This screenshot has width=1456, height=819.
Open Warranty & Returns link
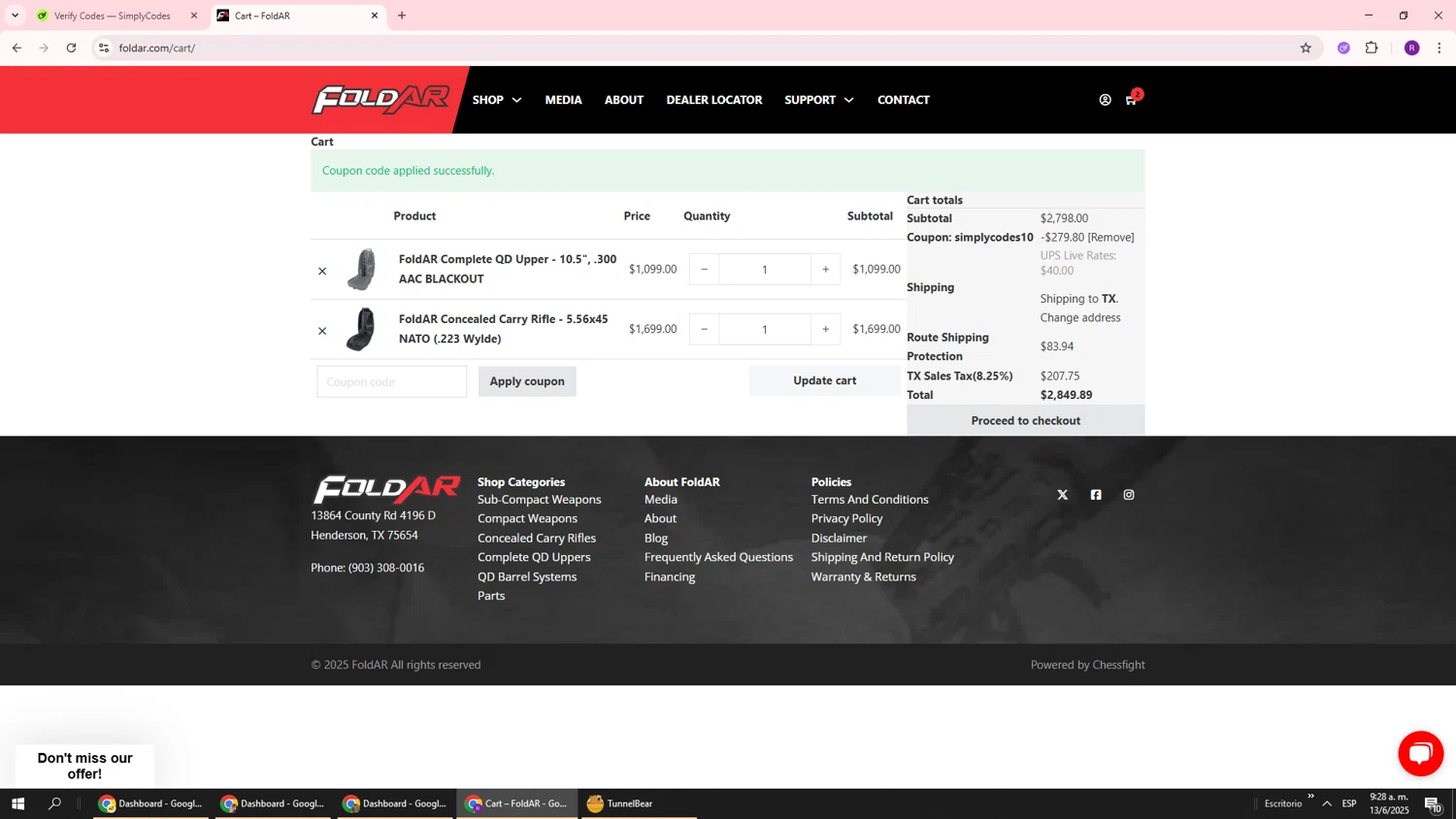[864, 576]
